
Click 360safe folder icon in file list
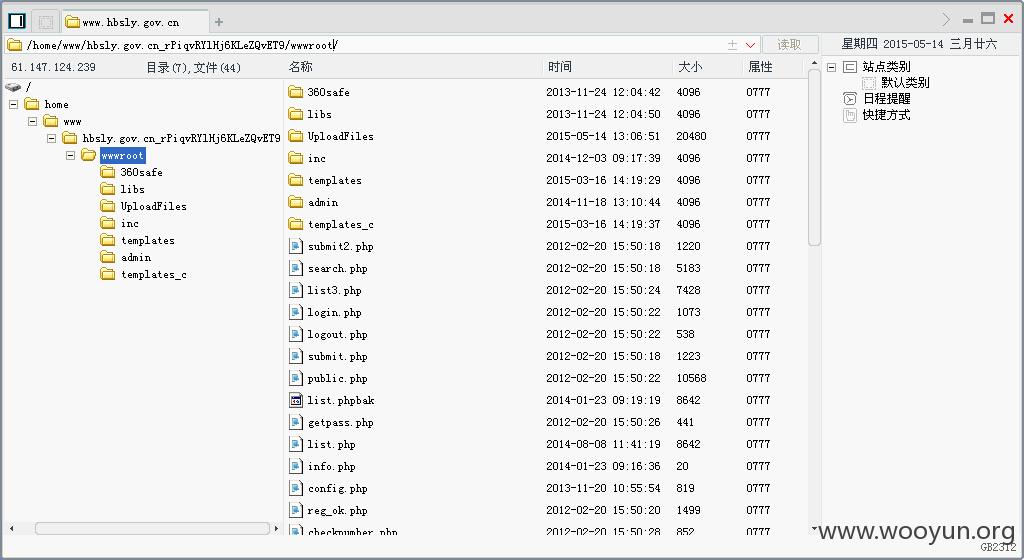(296, 92)
